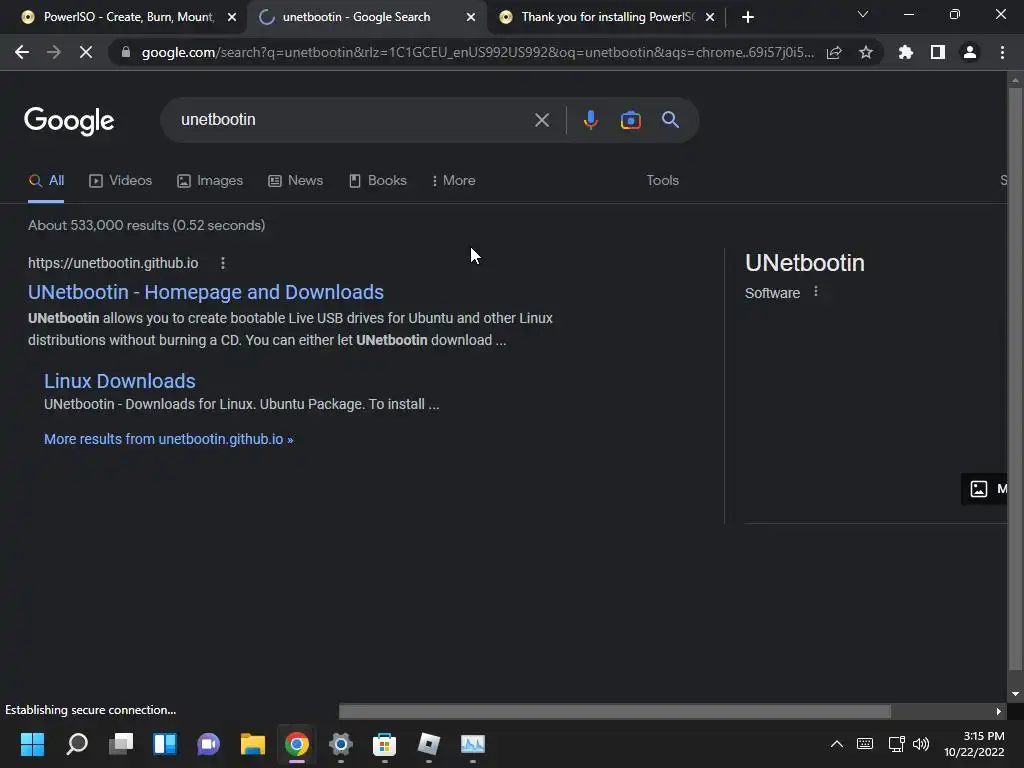Click the Google search magnifier button
This screenshot has width=1024, height=768.
pos(670,120)
